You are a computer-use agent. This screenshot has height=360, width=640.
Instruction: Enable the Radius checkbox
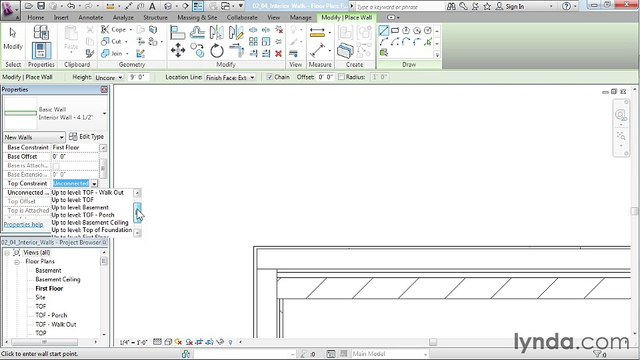tap(341, 77)
